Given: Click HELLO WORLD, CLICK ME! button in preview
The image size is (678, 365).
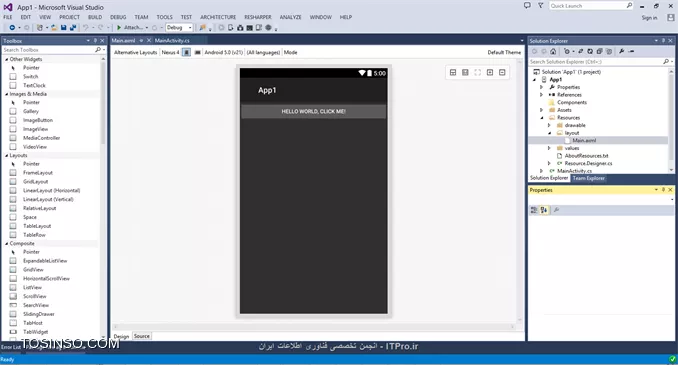Looking at the screenshot, I should point(313,112).
